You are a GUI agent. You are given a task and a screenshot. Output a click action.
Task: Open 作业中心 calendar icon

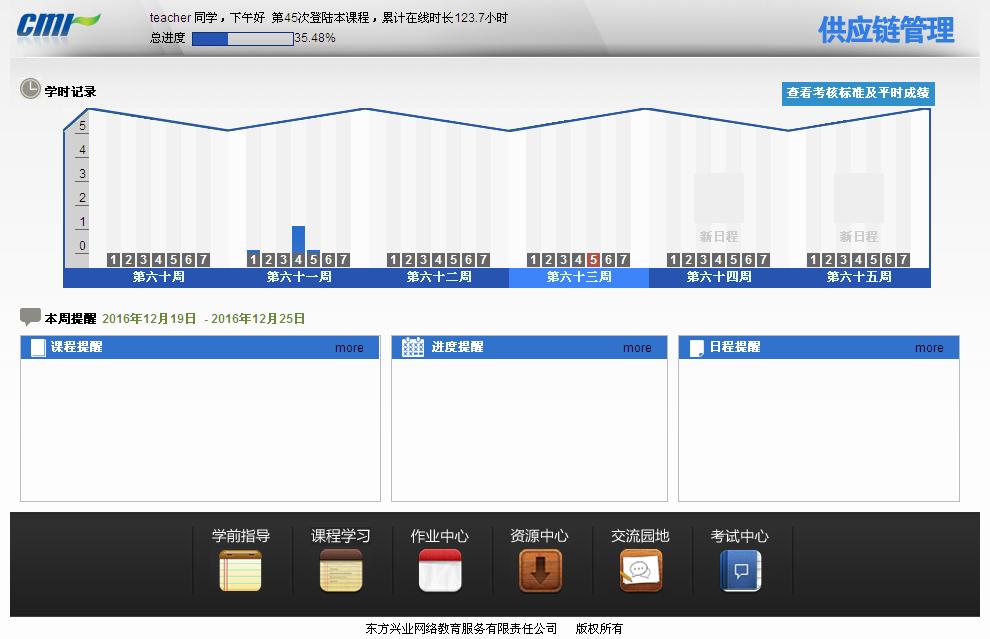(440, 570)
